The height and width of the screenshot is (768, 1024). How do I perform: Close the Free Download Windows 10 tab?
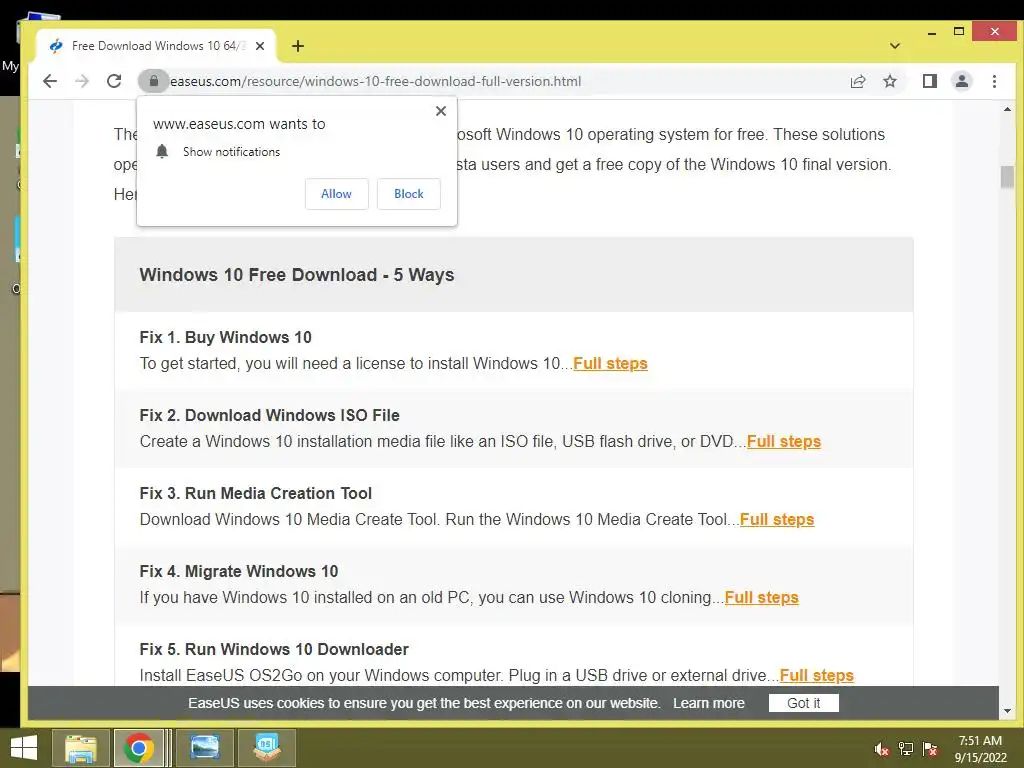(260, 46)
